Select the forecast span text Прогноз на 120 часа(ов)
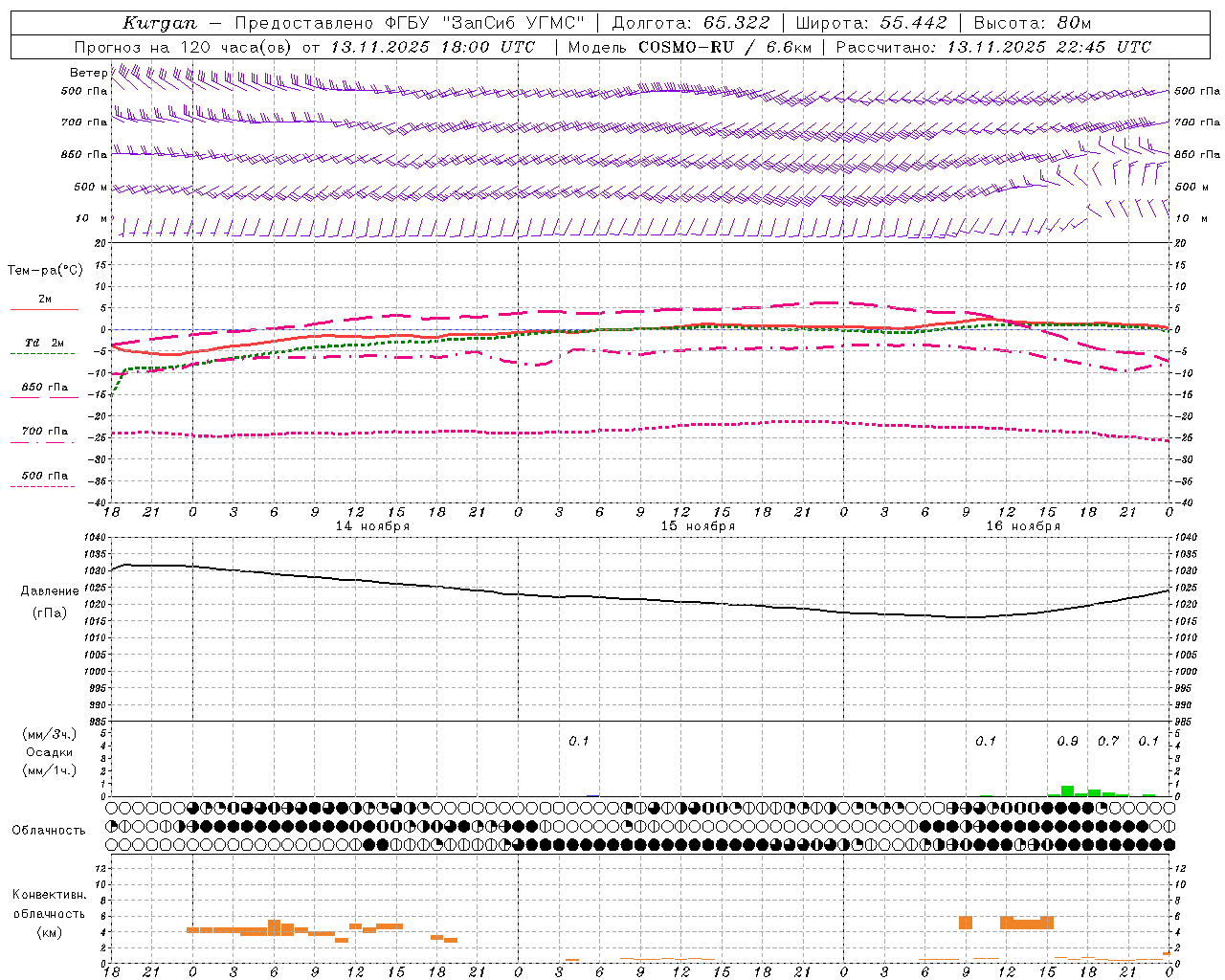 [x=184, y=47]
